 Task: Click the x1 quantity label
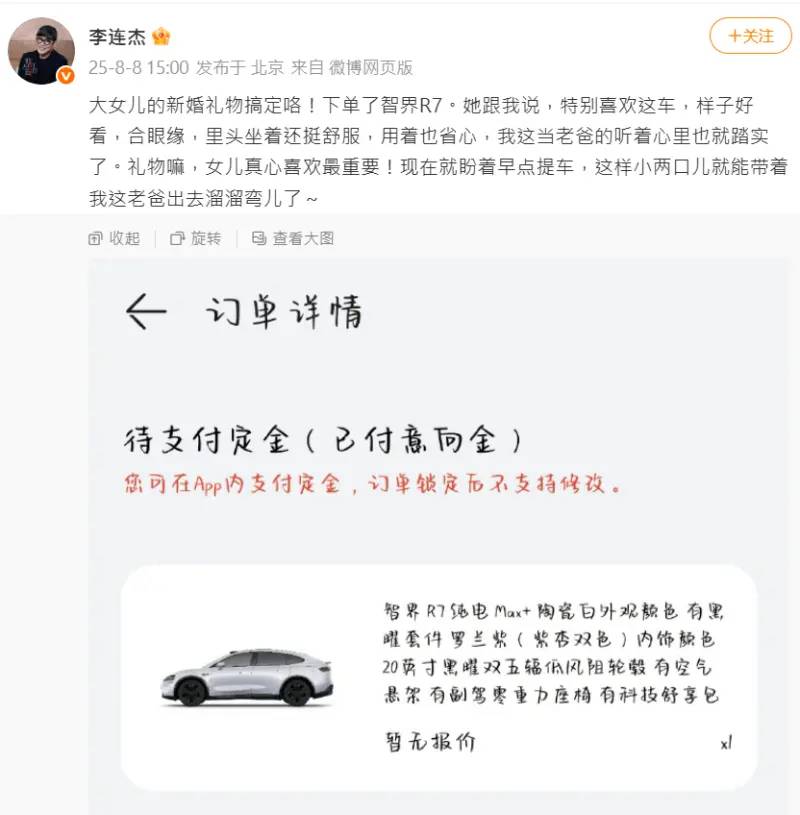(x=726, y=744)
